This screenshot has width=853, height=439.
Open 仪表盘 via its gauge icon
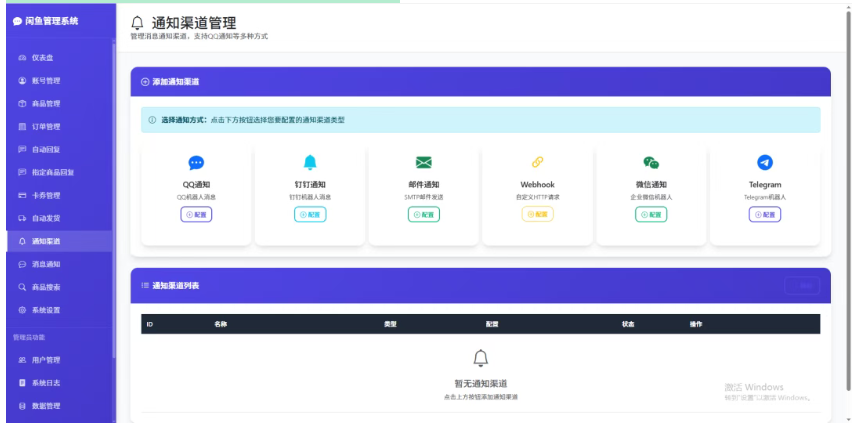(x=22, y=58)
